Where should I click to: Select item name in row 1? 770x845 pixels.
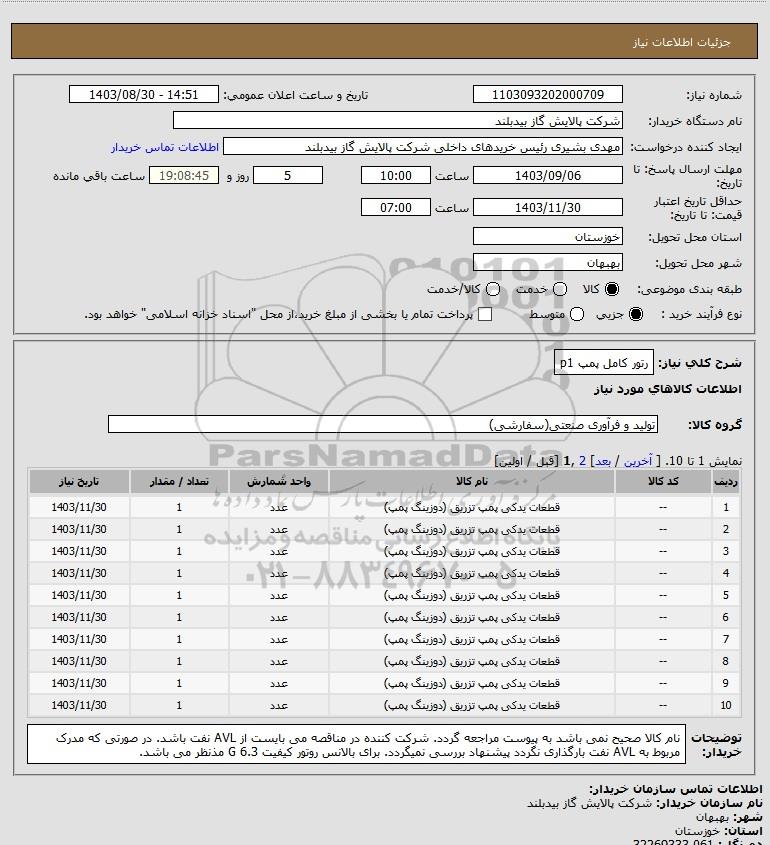point(471,507)
